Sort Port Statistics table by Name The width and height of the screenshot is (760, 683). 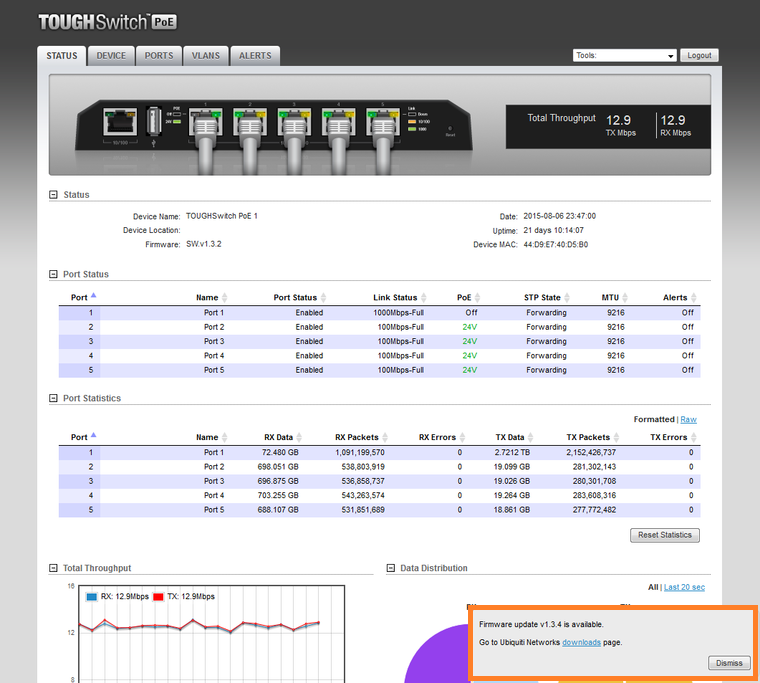(x=211, y=437)
